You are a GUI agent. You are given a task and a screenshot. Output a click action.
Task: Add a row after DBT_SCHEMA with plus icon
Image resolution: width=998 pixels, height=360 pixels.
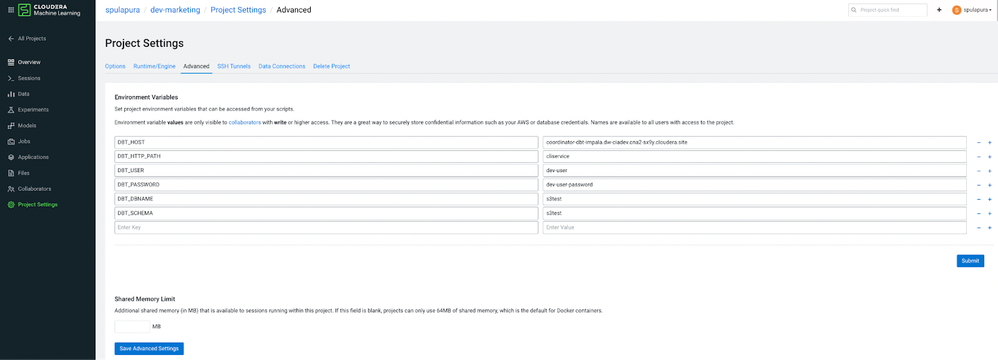[990, 213]
